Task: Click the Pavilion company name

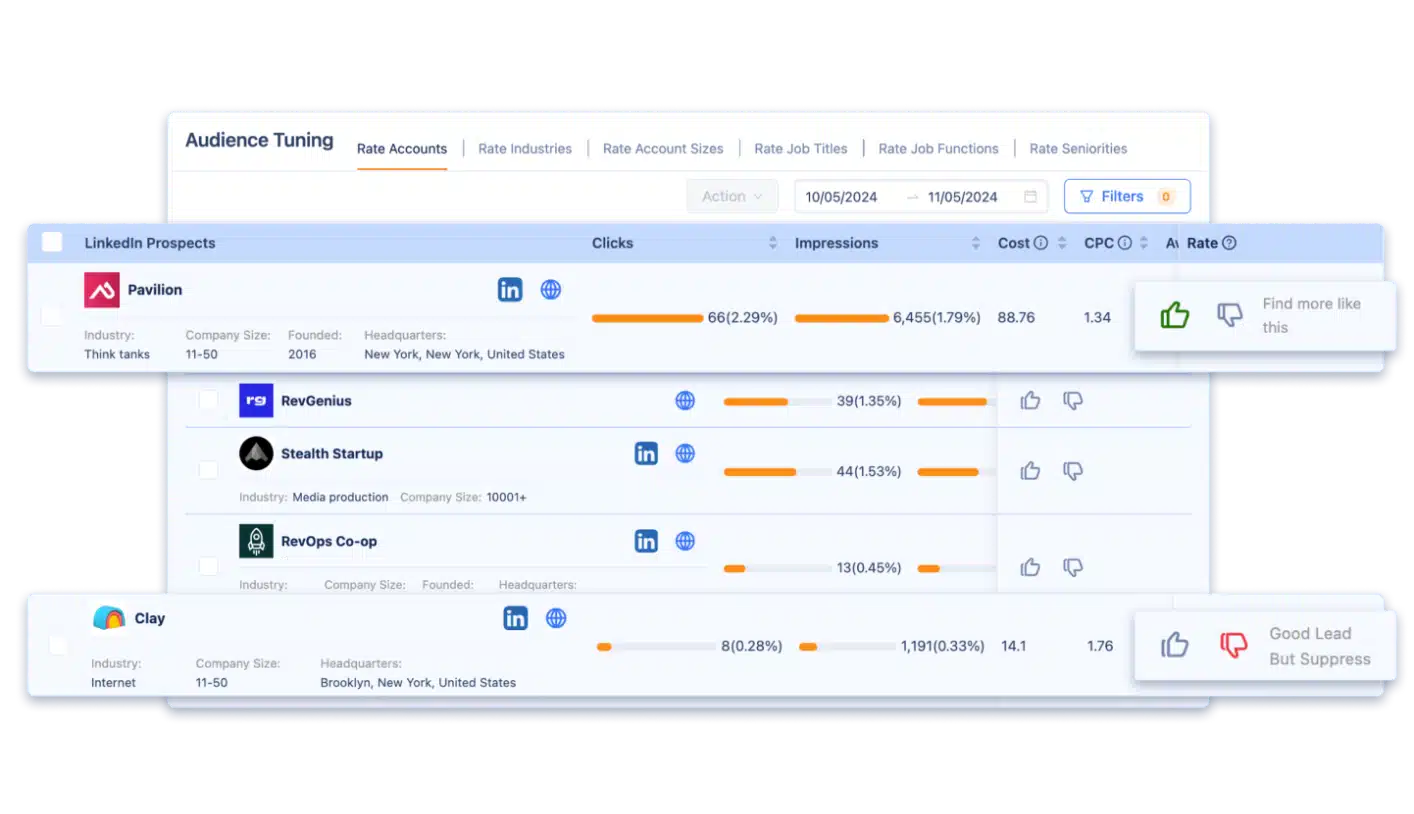Action: click(x=155, y=290)
